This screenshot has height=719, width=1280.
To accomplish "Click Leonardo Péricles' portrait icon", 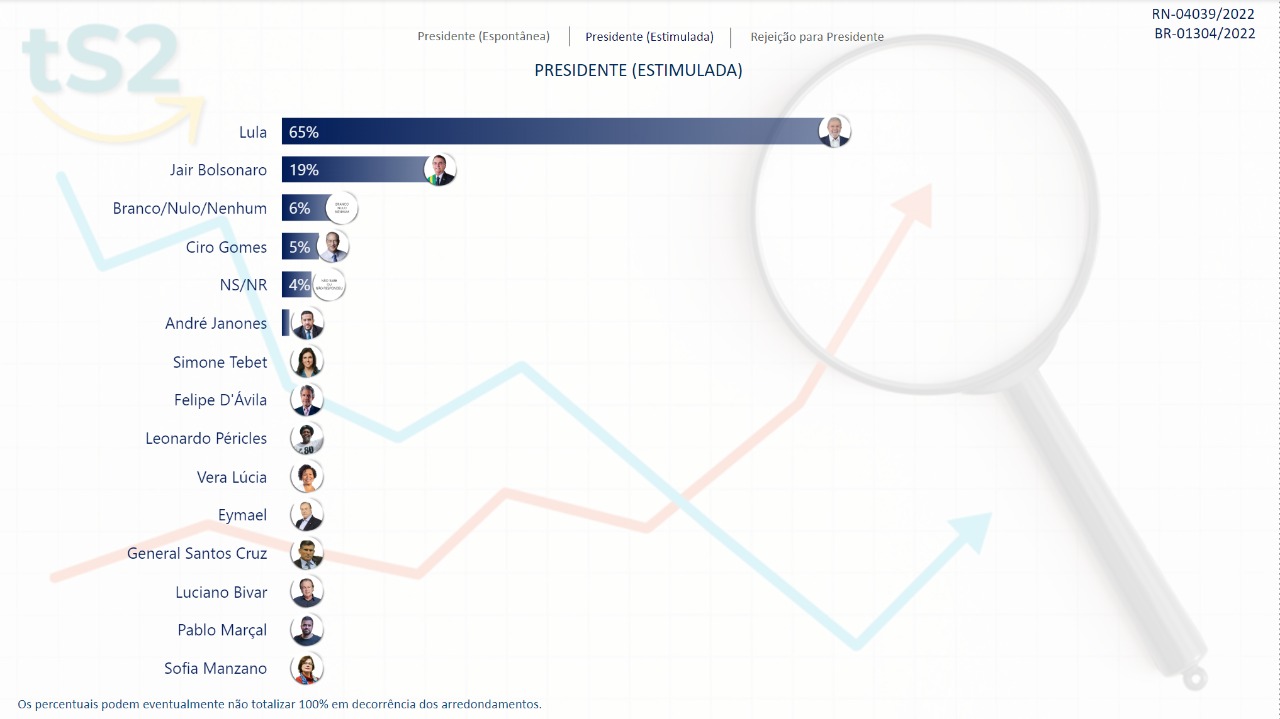I will coord(307,438).
